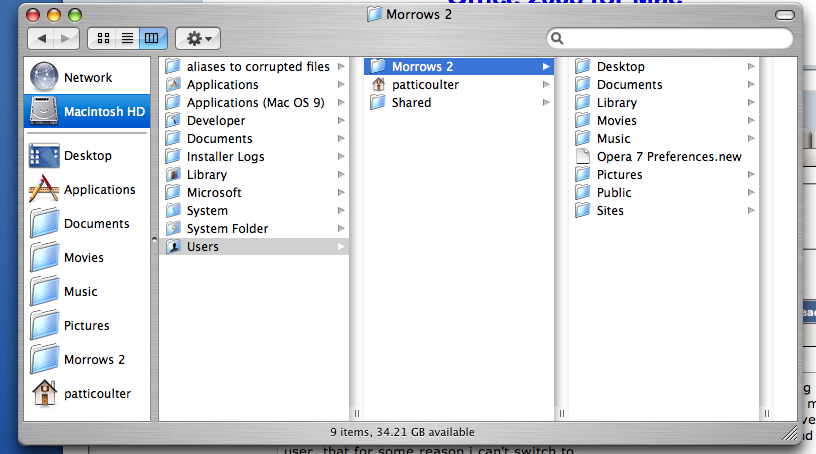Image resolution: width=816 pixels, height=454 pixels.
Task: Open Music folder icon in sidebar
Action: [44, 292]
